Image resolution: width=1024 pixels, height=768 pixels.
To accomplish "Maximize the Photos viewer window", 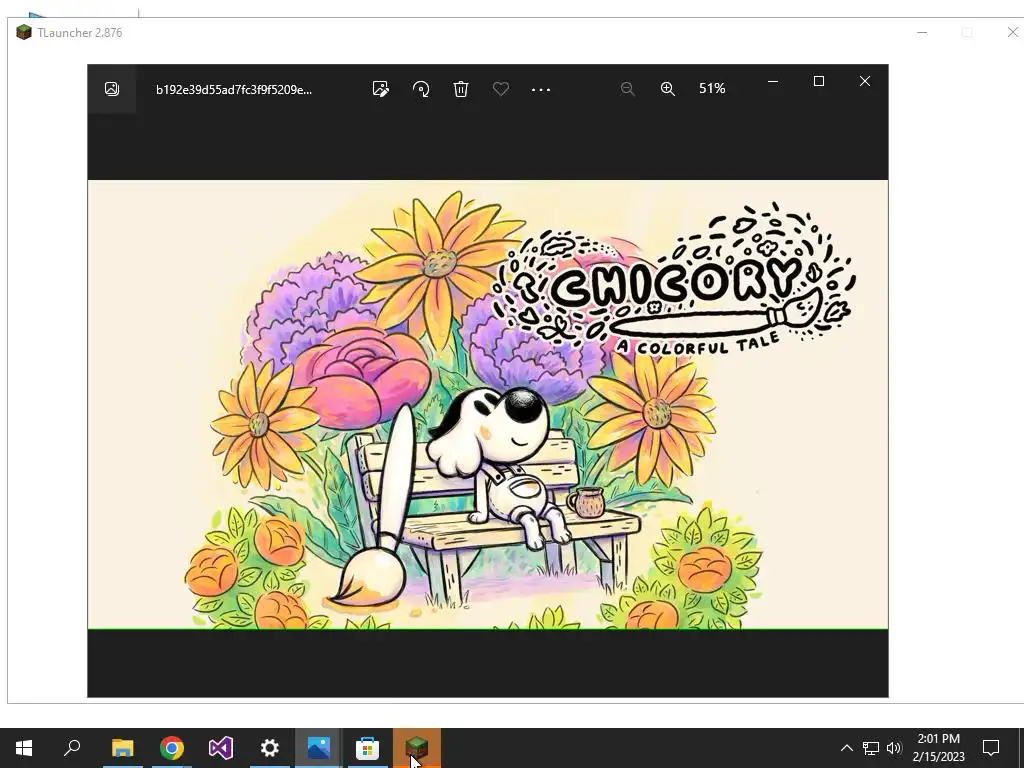I will click(x=819, y=81).
